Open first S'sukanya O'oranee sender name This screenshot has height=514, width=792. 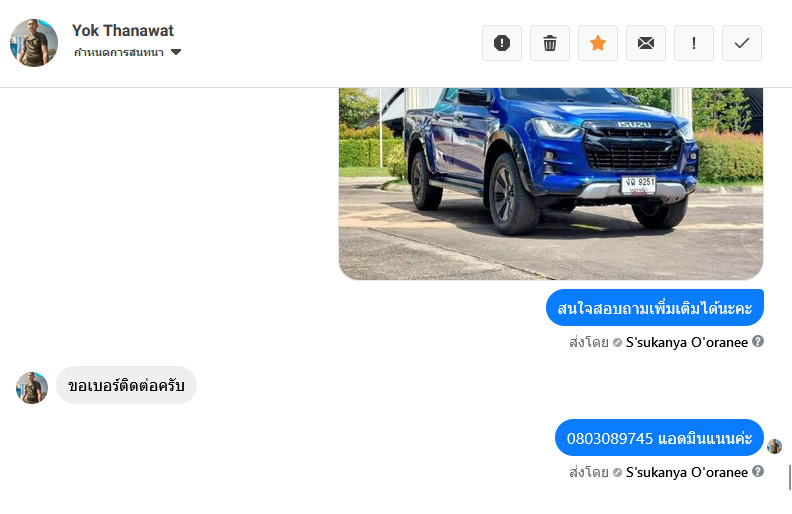(686, 342)
